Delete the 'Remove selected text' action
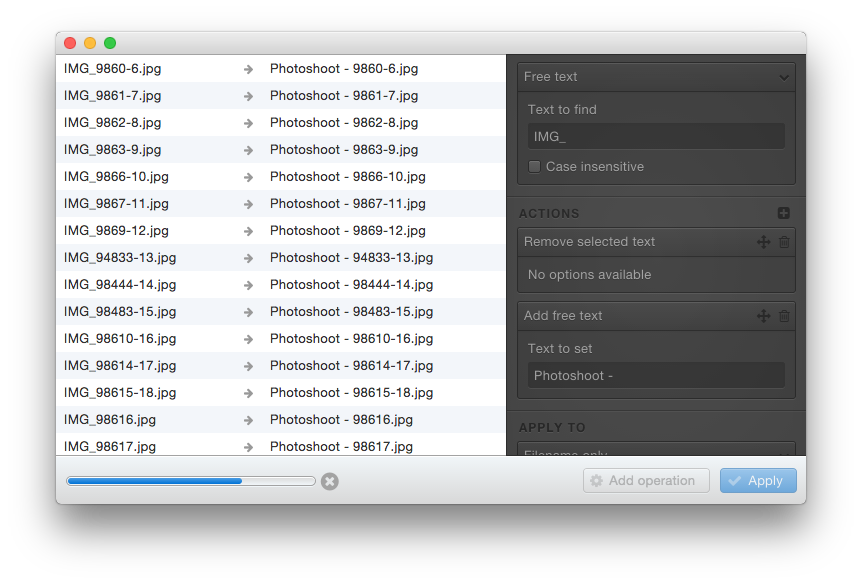Image resolution: width=862 pixels, height=584 pixels. click(x=784, y=242)
